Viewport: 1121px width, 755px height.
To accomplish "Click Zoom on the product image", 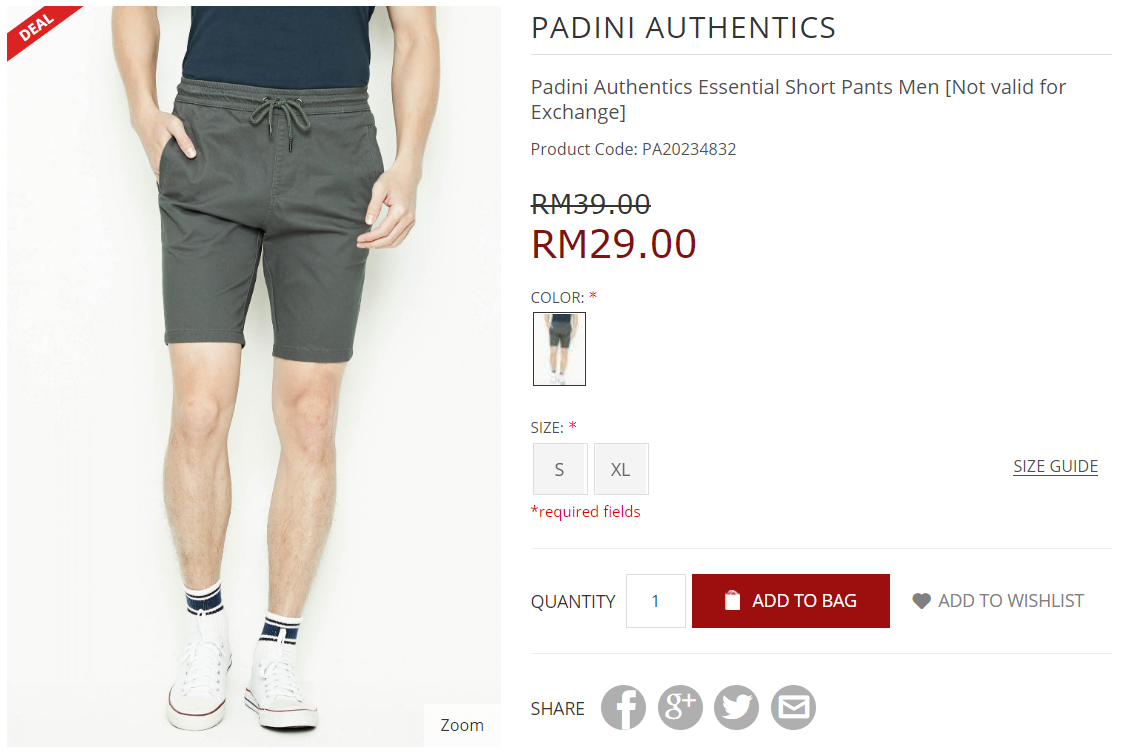I will 462,725.
